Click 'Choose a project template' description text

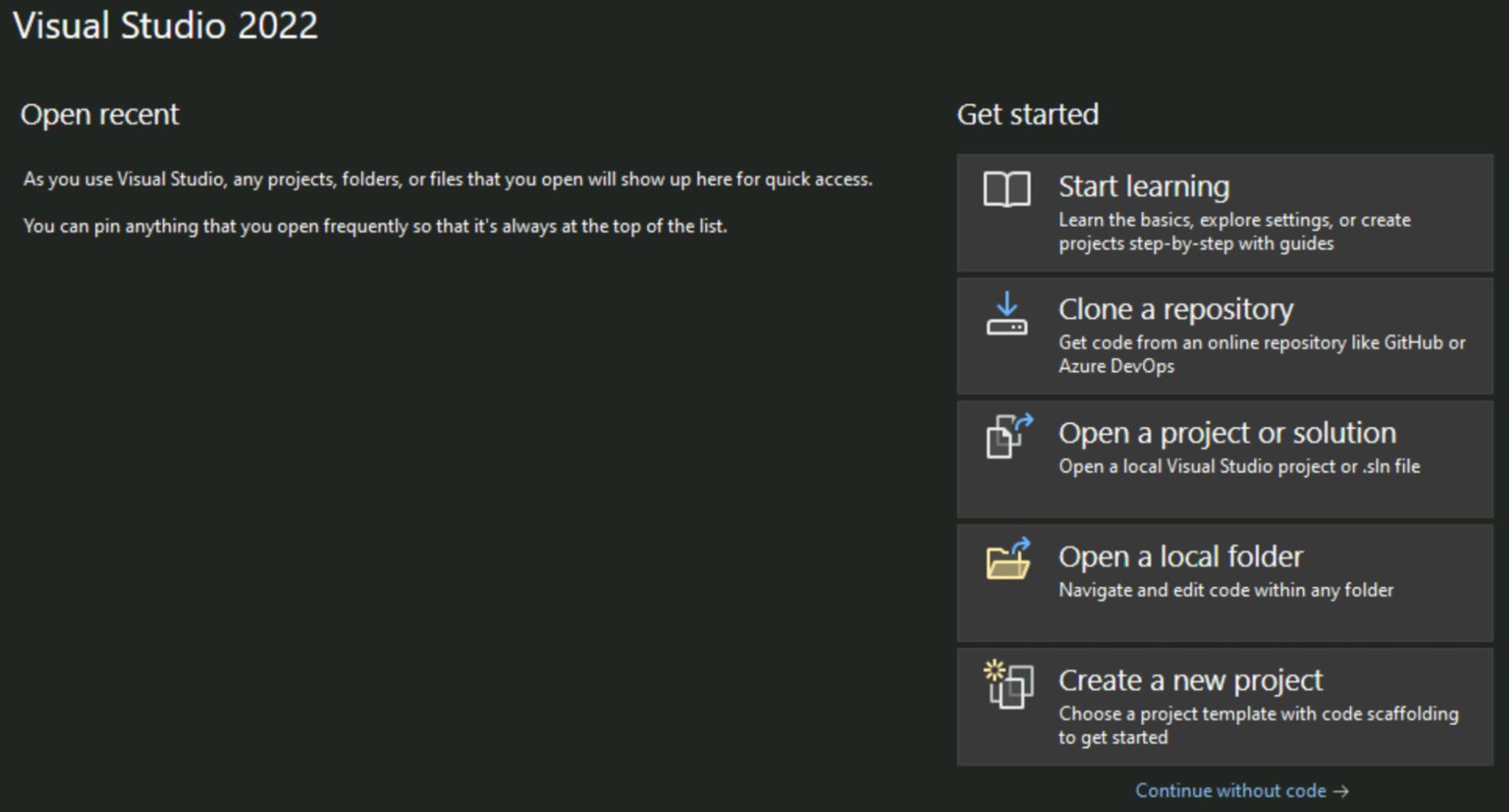tap(1258, 725)
